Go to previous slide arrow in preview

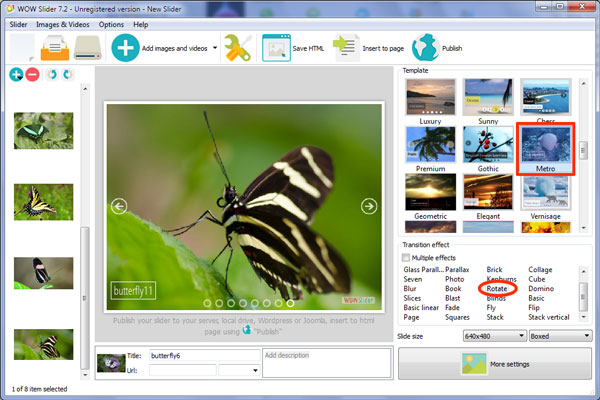point(119,207)
